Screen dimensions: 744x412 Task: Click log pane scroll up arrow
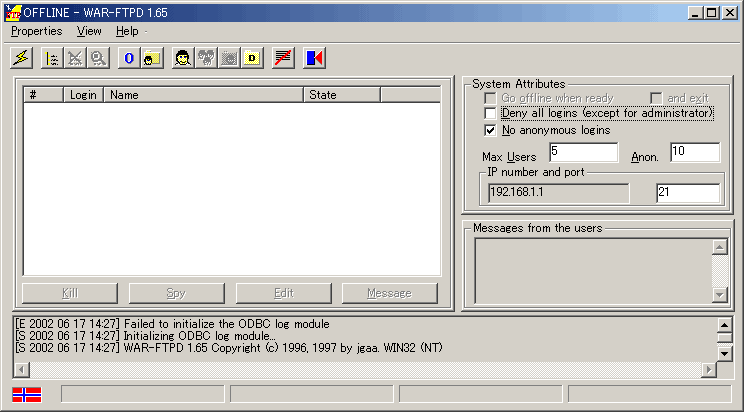point(724,325)
